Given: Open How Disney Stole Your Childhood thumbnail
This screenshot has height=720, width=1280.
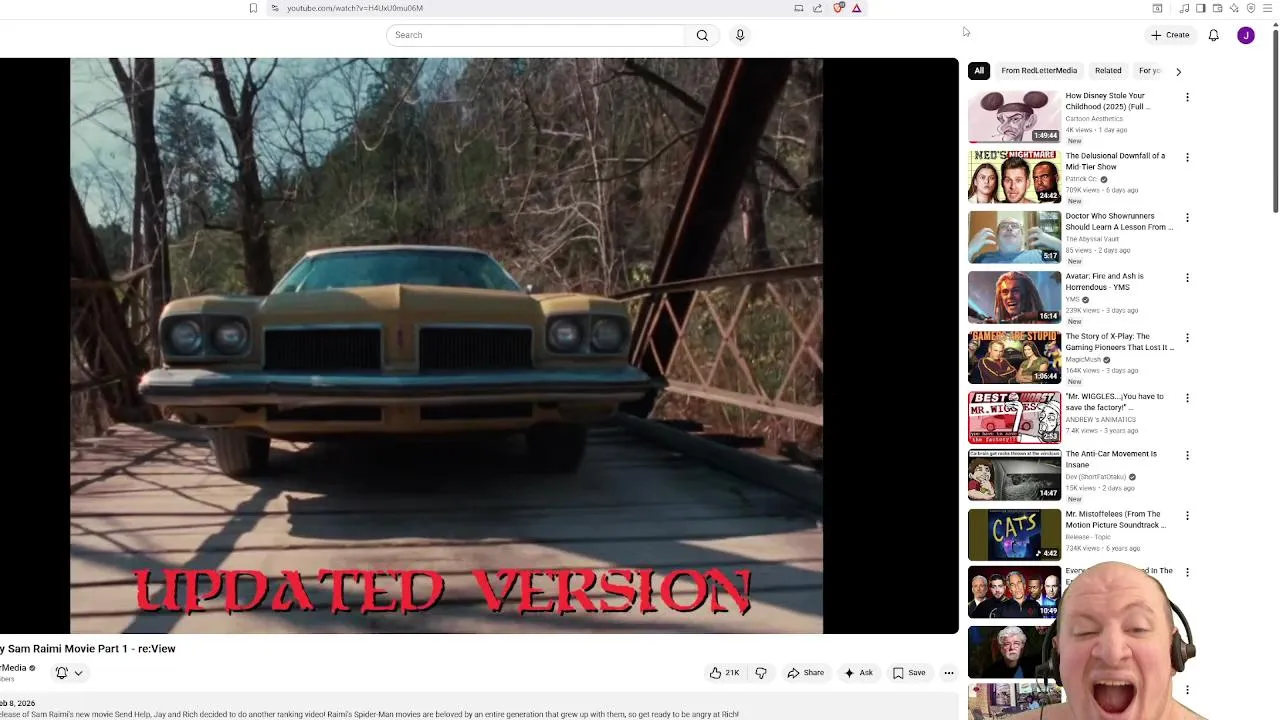Looking at the screenshot, I should [1014, 117].
